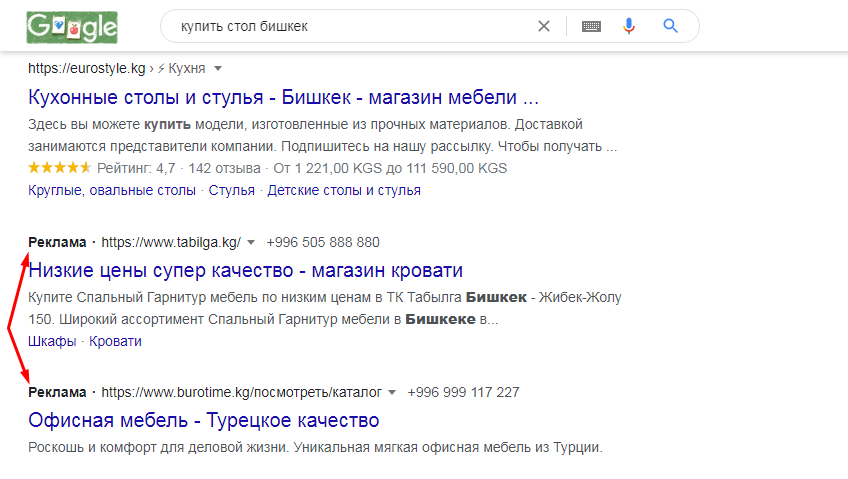
Task: Open Круглые, овальные столы sitelink
Action: tap(112, 190)
